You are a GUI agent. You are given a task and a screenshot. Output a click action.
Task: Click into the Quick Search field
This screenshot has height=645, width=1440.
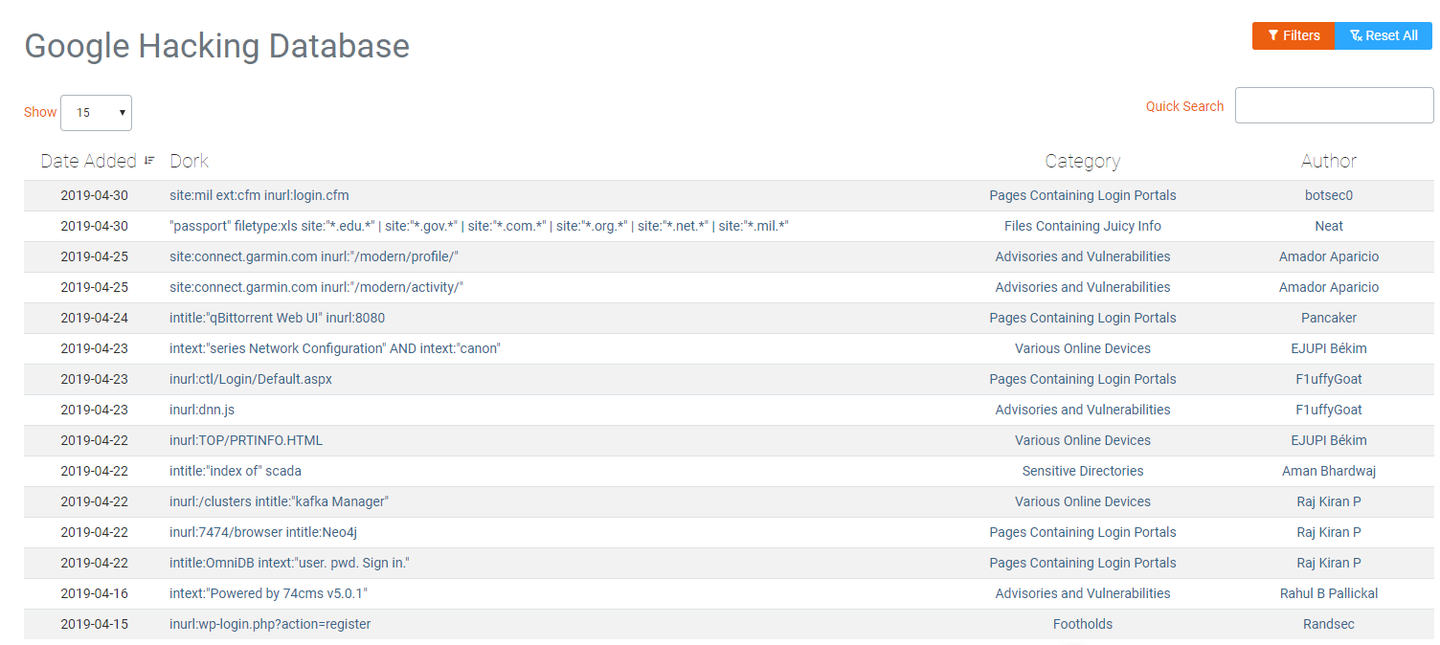pos(1334,106)
